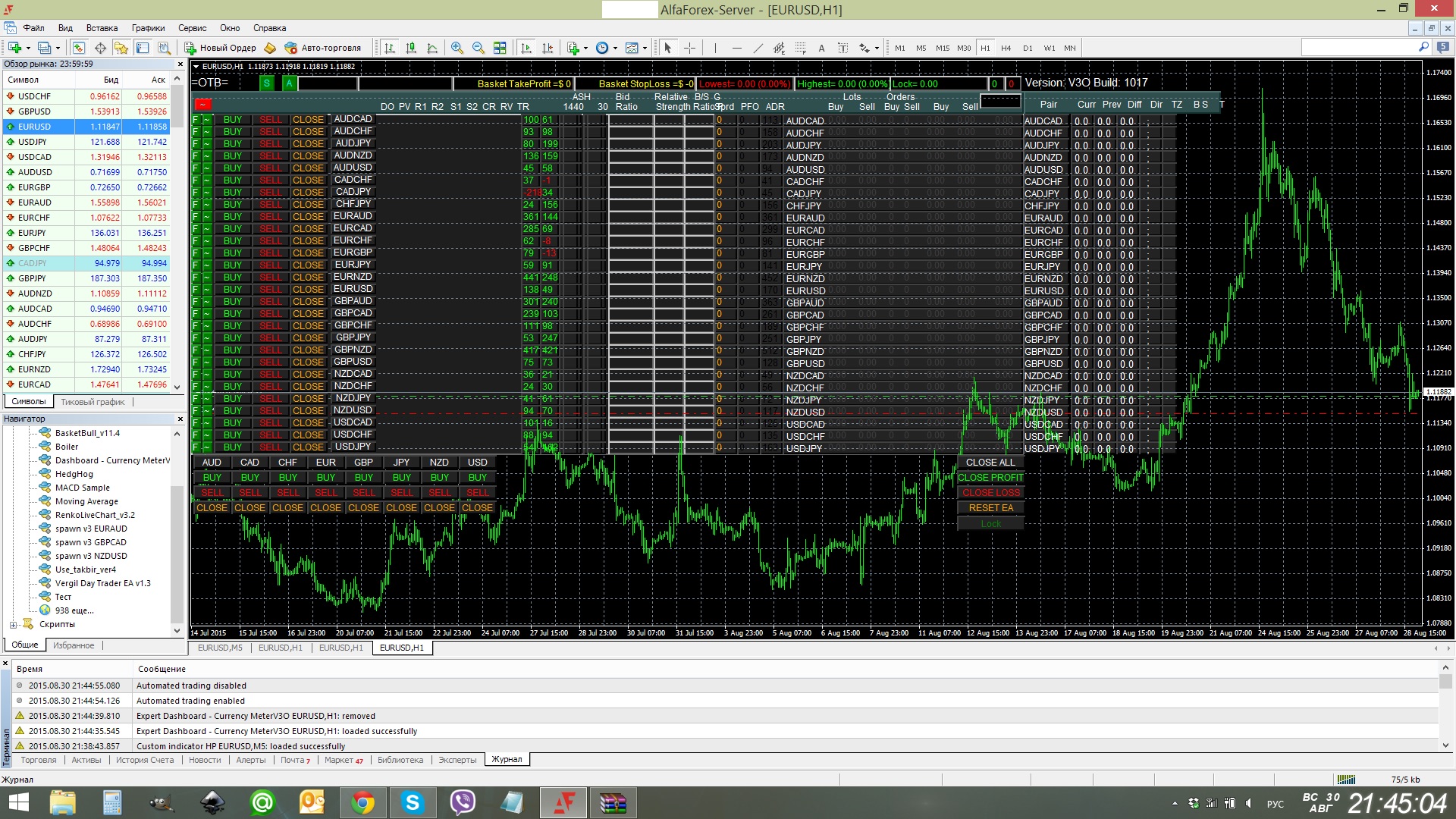Switch chart to candlesticks icon

point(411,48)
